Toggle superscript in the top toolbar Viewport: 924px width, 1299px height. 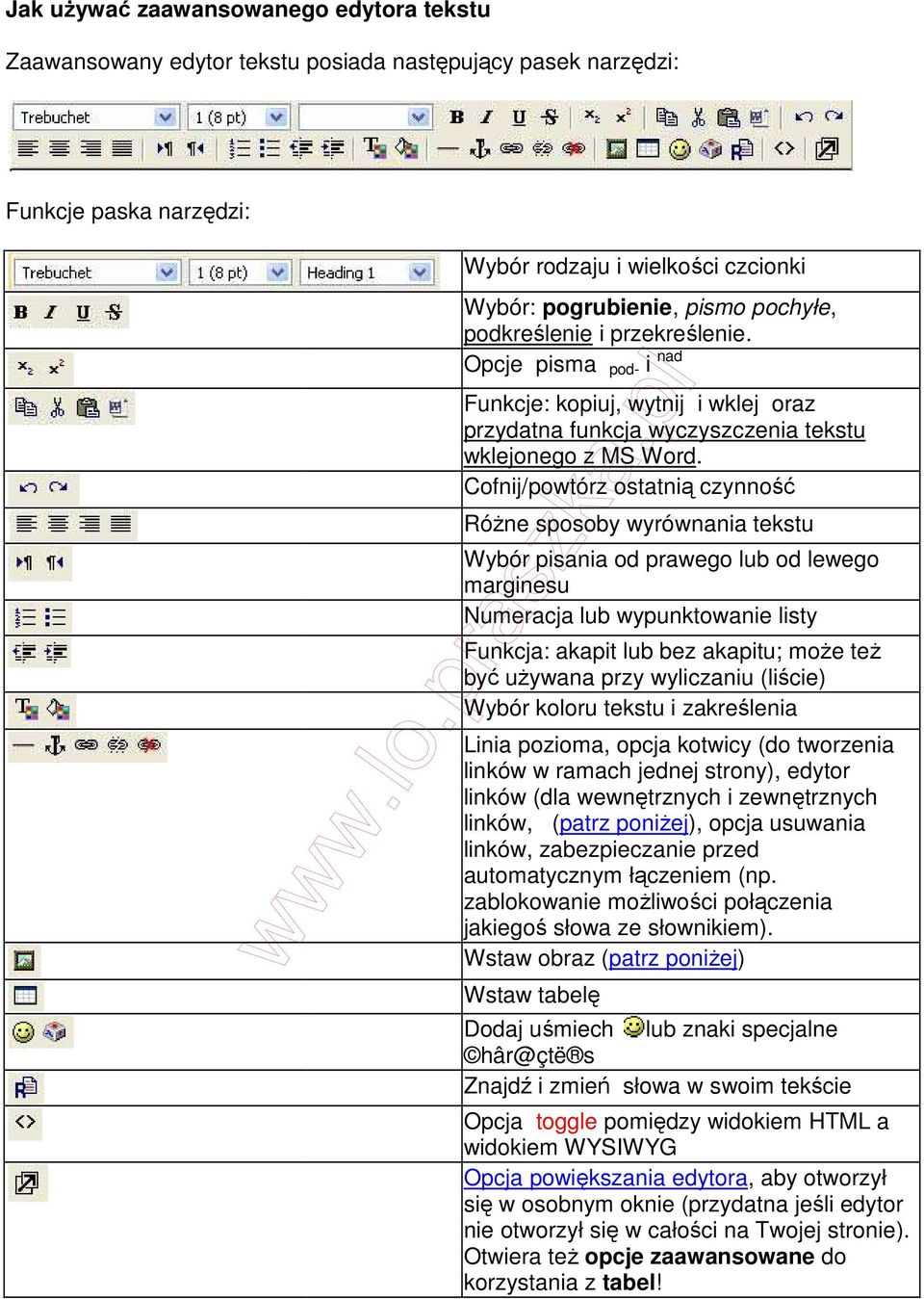[624, 117]
